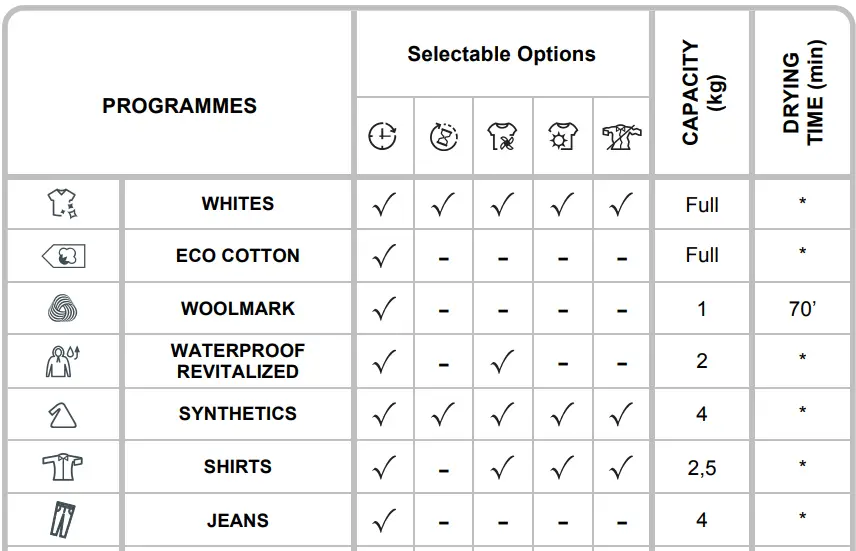Click the clock delay-start option icon
The image size is (856, 551).
pos(383,136)
